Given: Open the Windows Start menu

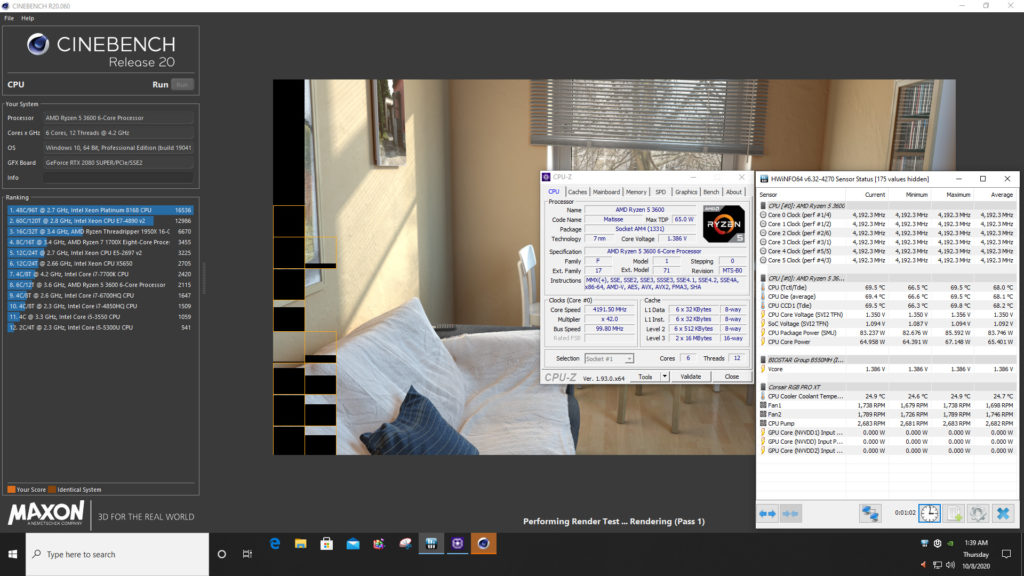Looking at the screenshot, I should pyautogui.click(x=12, y=554).
